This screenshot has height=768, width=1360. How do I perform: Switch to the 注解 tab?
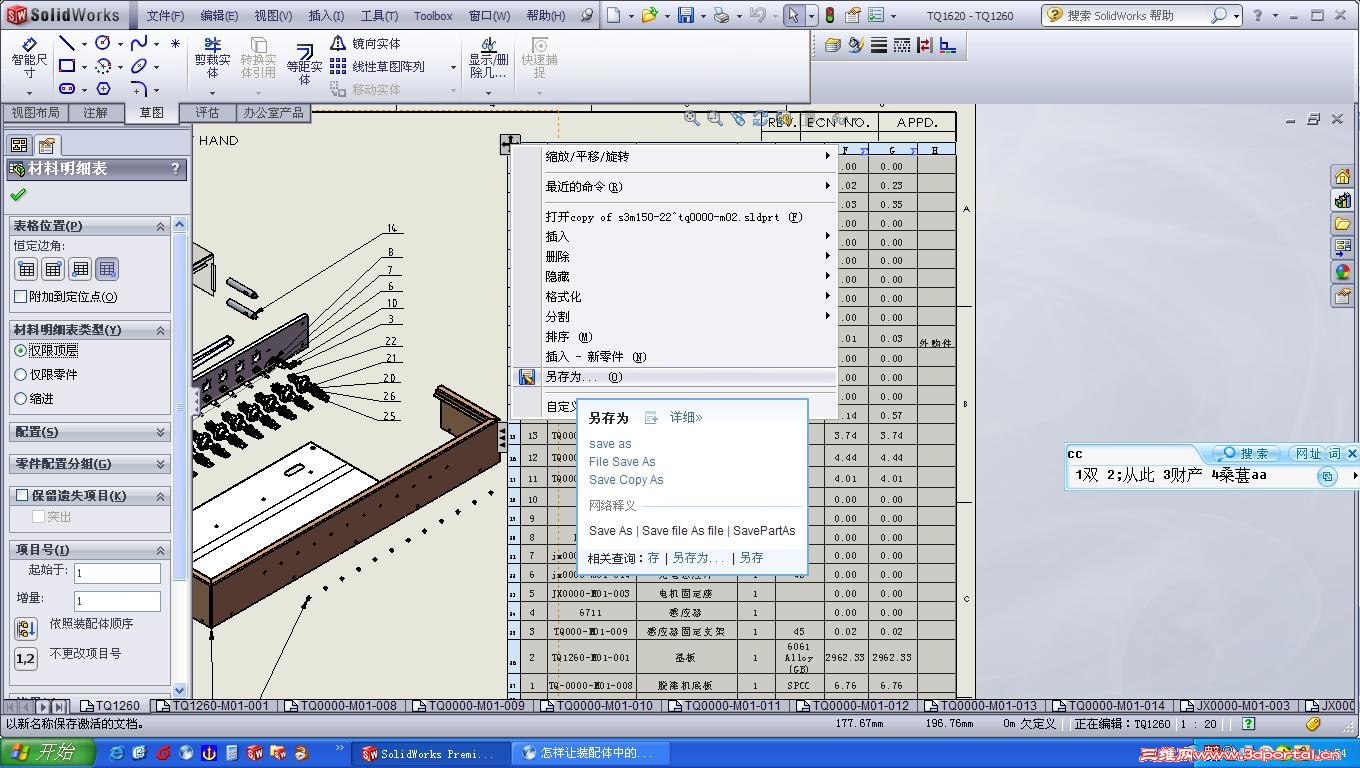[95, 113]
